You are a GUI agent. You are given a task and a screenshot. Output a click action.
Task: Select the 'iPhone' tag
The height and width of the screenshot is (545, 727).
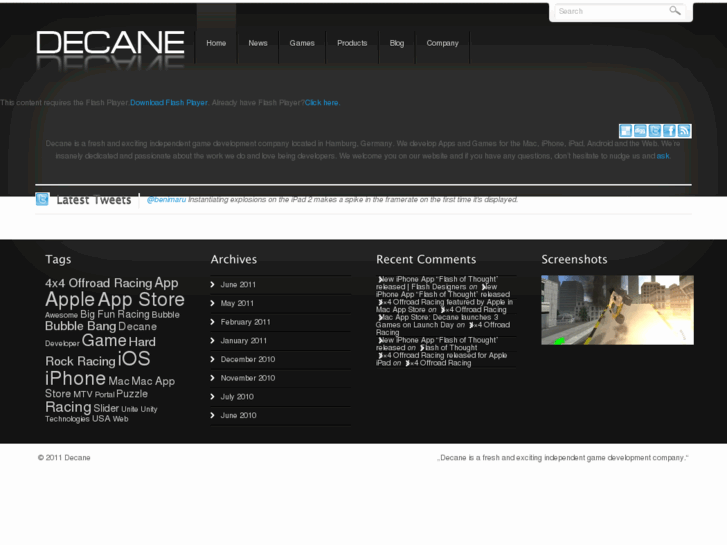[75, 378]
